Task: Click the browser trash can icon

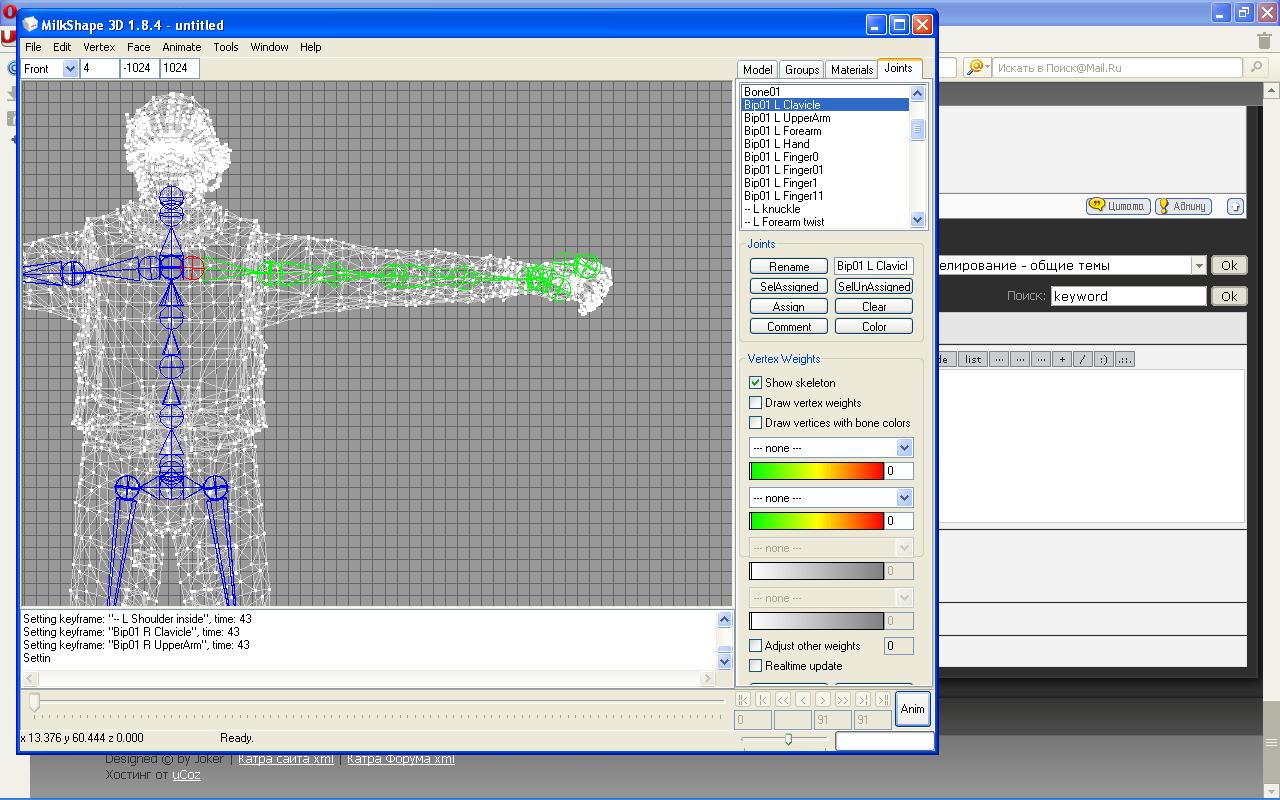Action: click(x=1264, y=40)
